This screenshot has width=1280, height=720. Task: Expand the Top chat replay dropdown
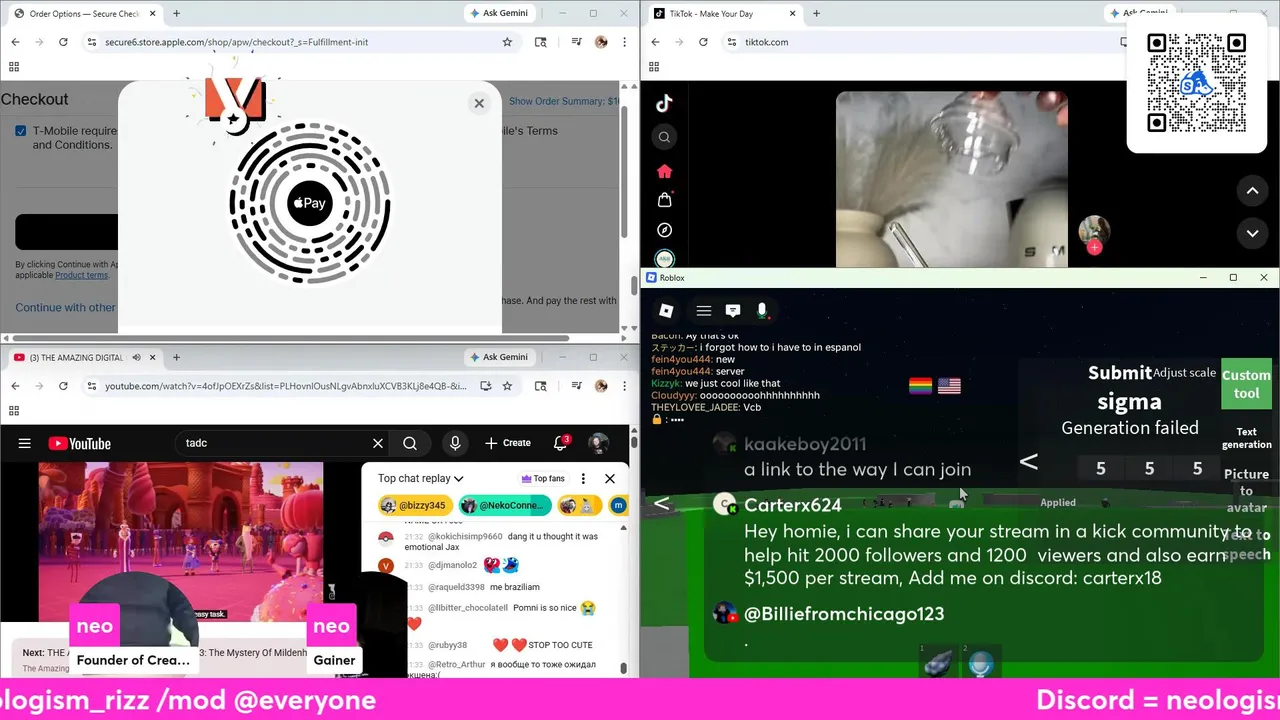tap(421, 478)
